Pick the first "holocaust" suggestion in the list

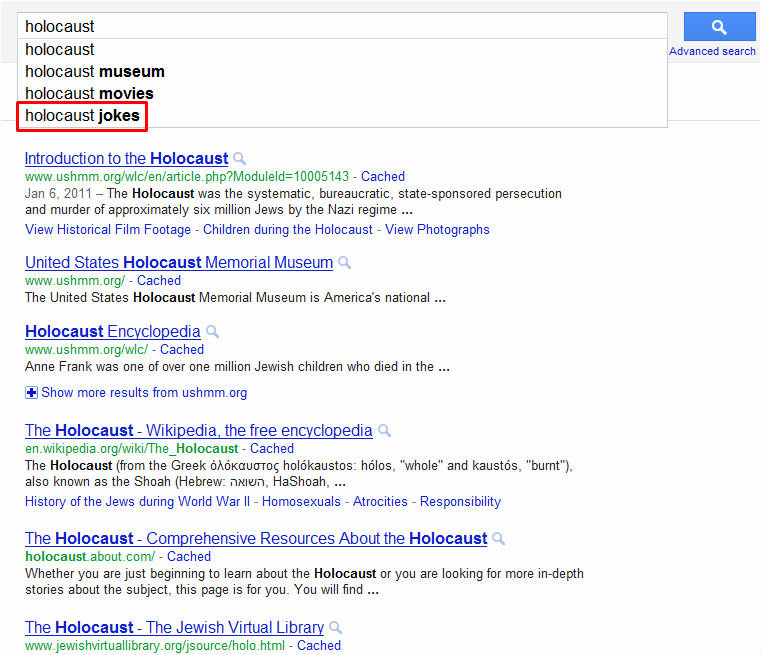point(60,49)
